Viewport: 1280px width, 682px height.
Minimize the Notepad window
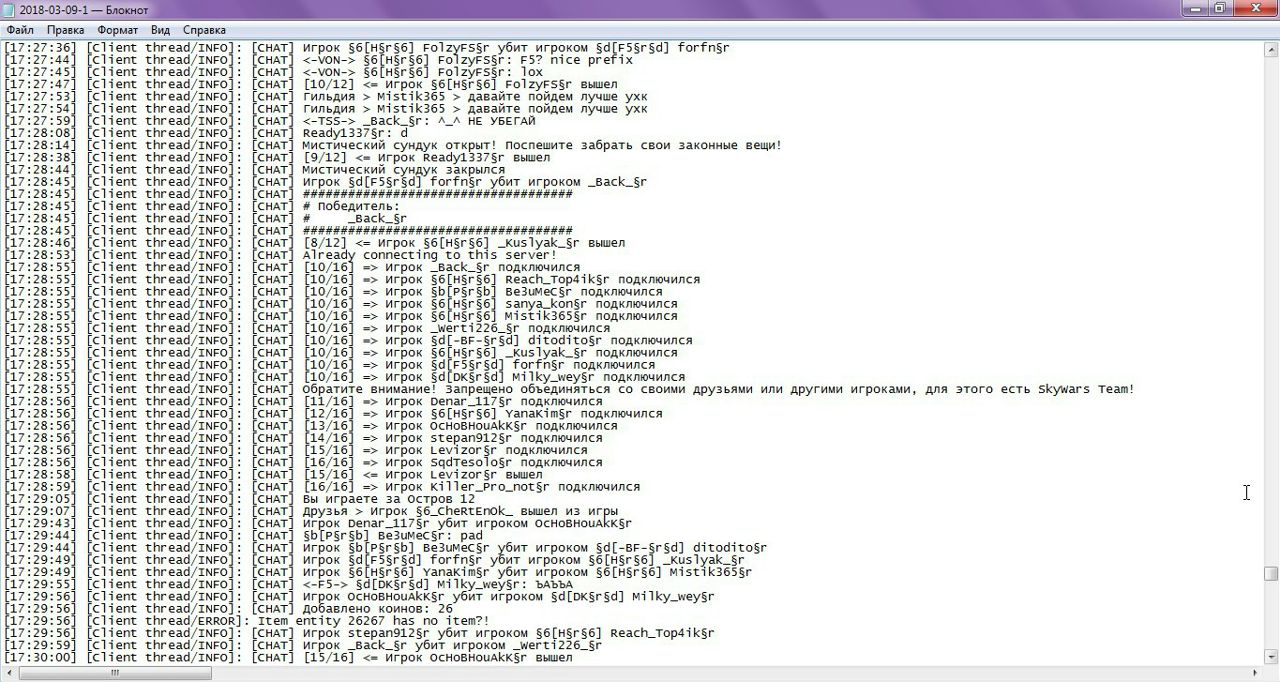[x=1195, y=9]
